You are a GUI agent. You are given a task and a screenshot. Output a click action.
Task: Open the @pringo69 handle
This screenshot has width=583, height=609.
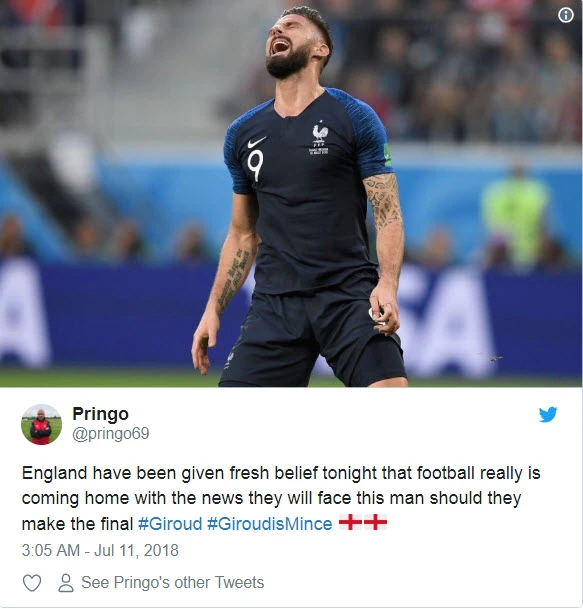pos(111,434)
